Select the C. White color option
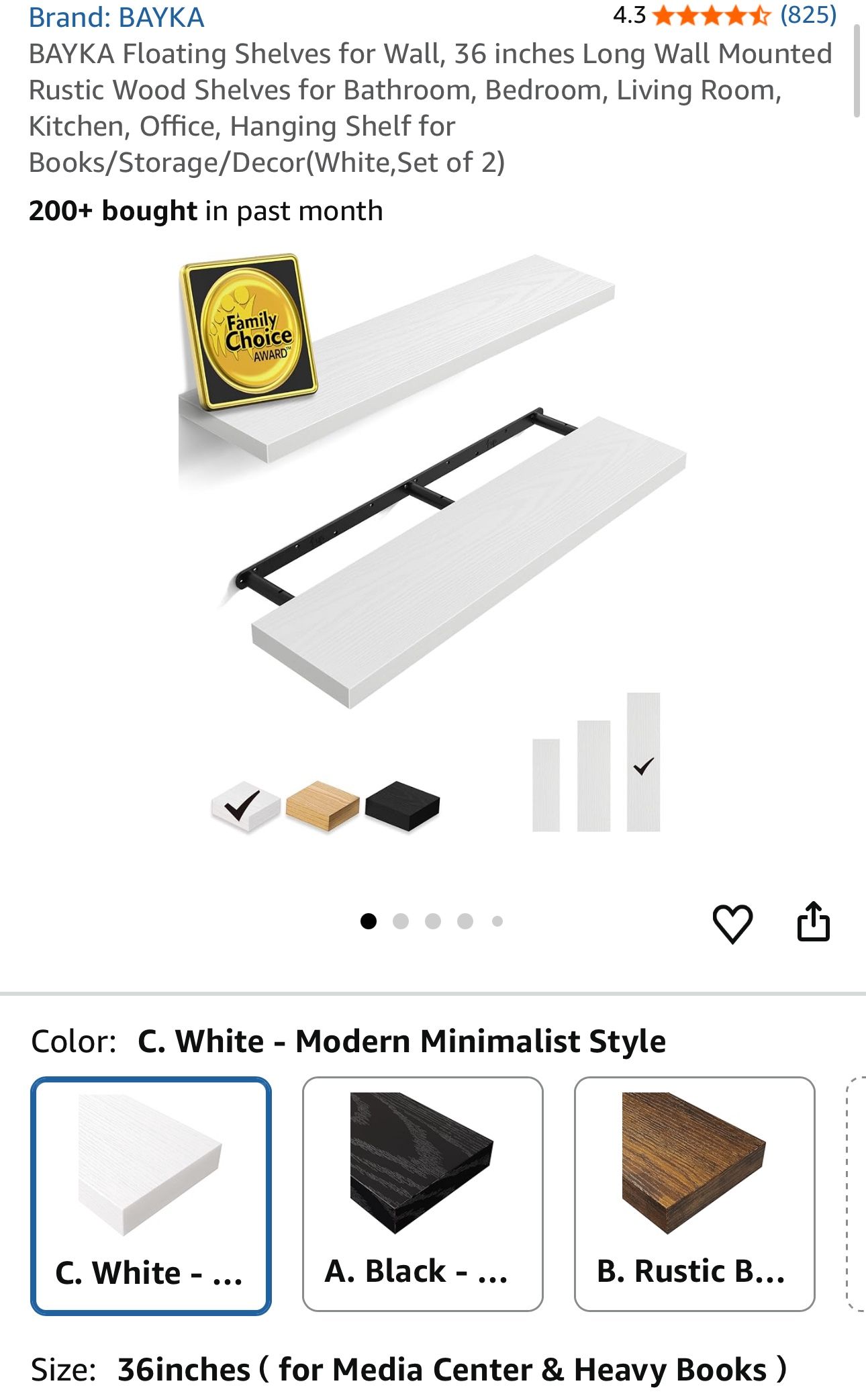Viewport: 866px width, 1400px height. coord(151,1195)
